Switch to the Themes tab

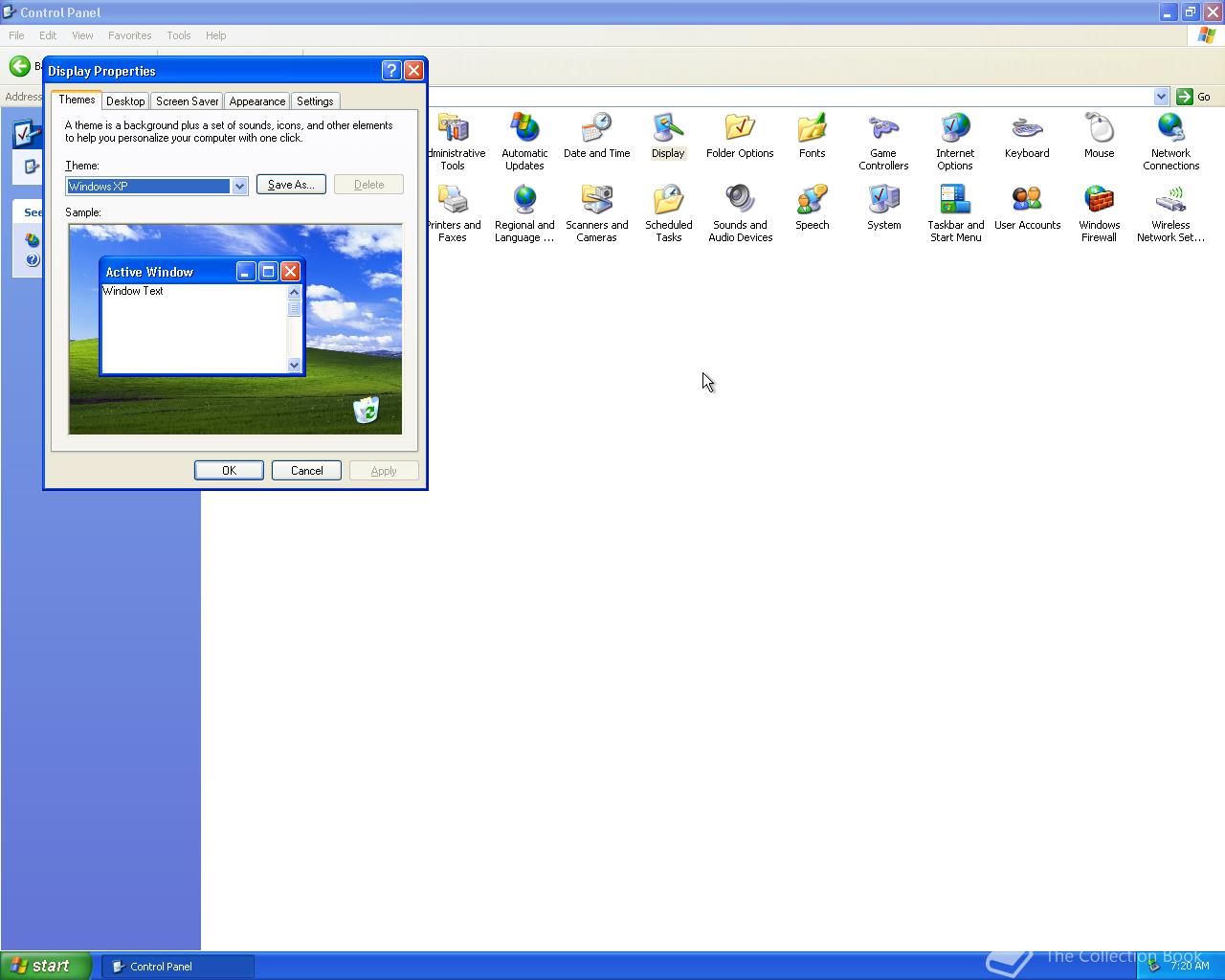pos(77,100)
